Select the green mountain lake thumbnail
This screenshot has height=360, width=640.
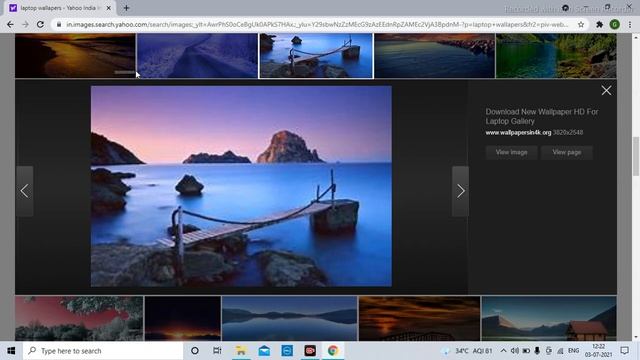click(x=556, y=56)
